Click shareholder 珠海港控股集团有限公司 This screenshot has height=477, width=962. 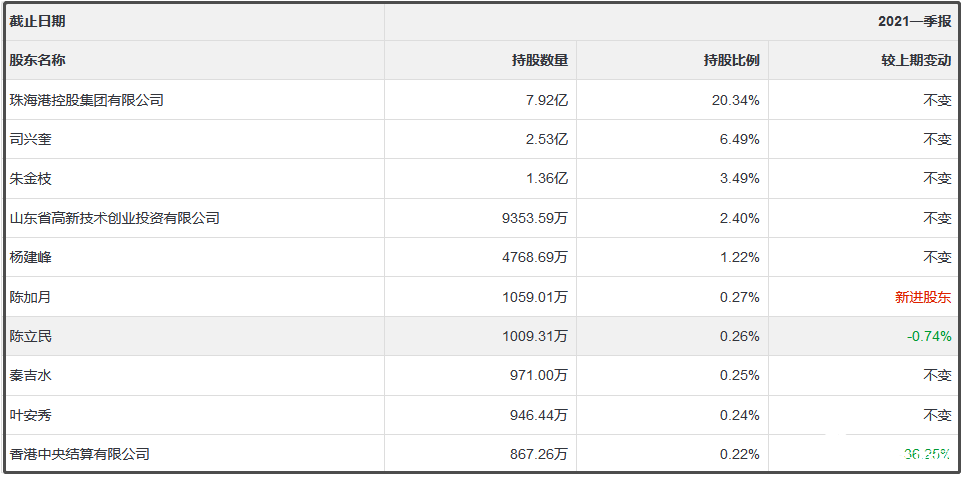(86, 100)
